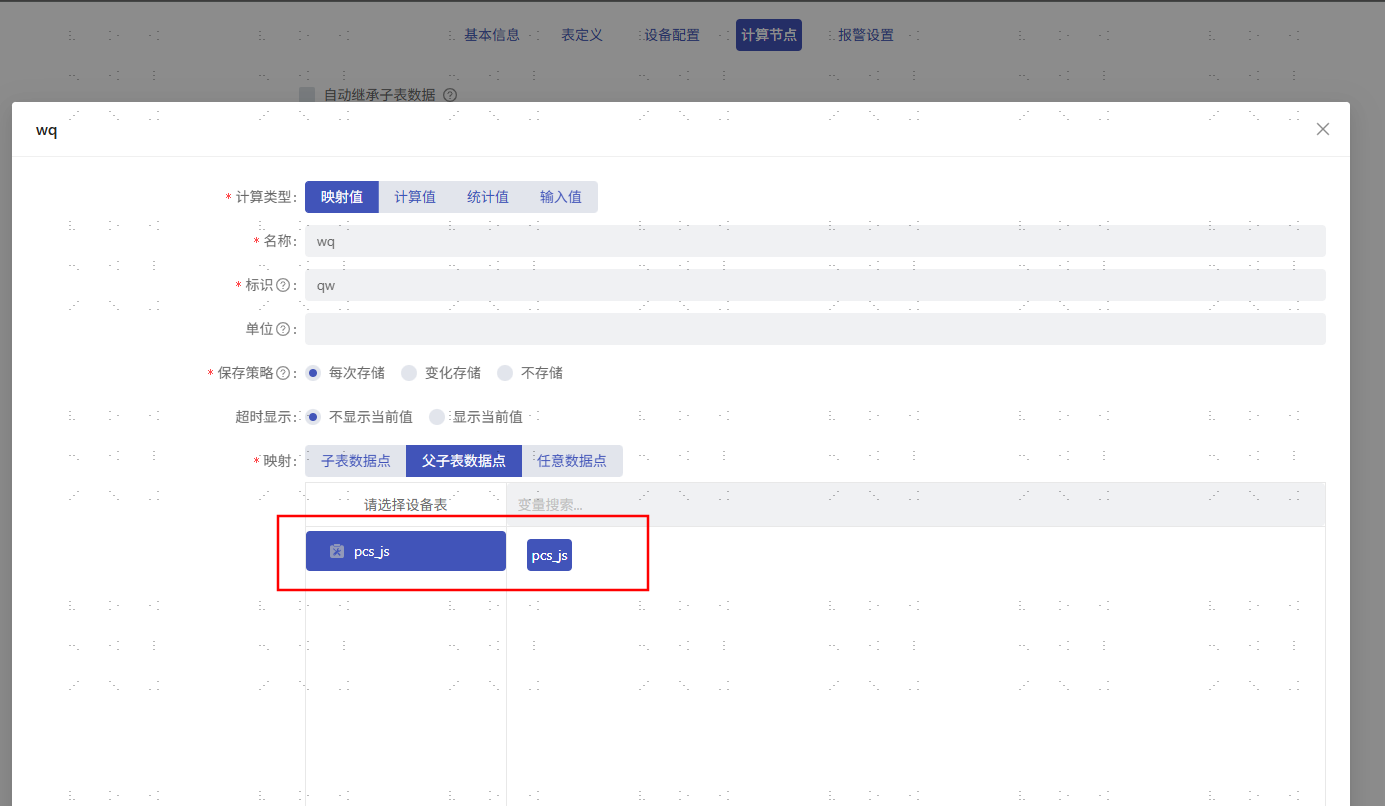The width and height of the screenshot is (1385, 806).
Task: Open 表定义 tab in background page
Action: coord(582,35)
